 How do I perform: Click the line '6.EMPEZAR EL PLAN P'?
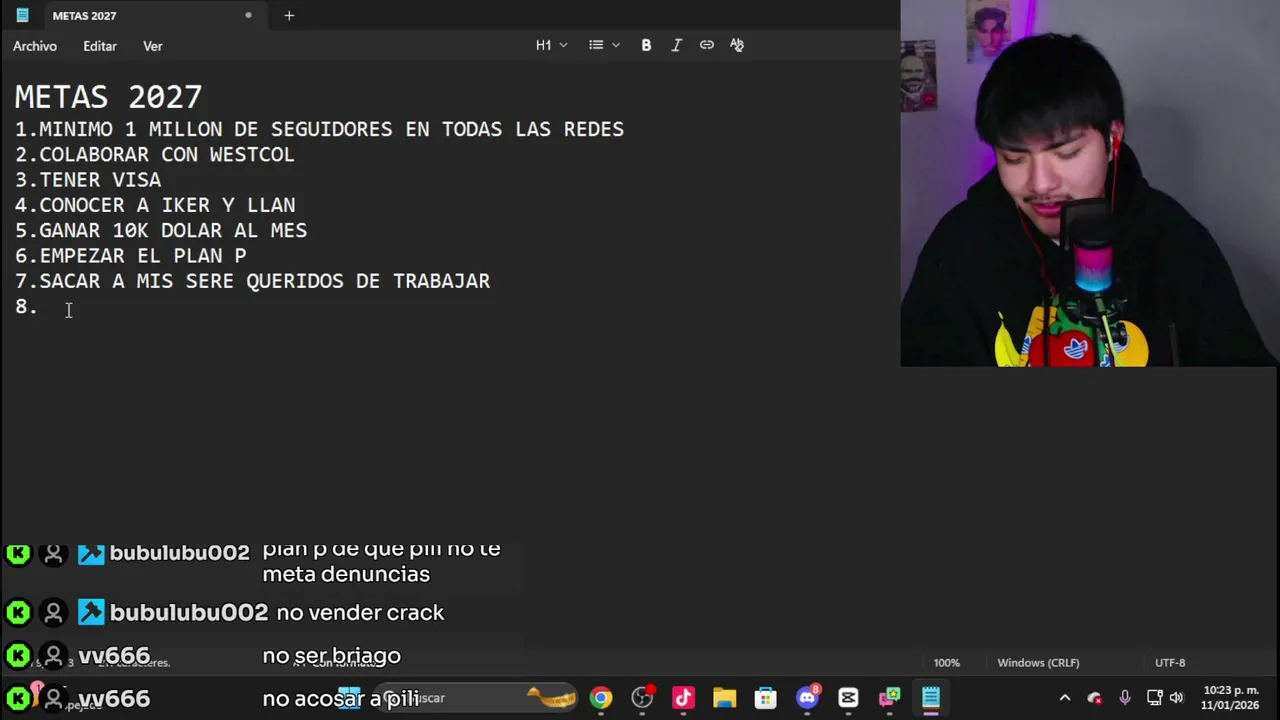coord(131,256)
